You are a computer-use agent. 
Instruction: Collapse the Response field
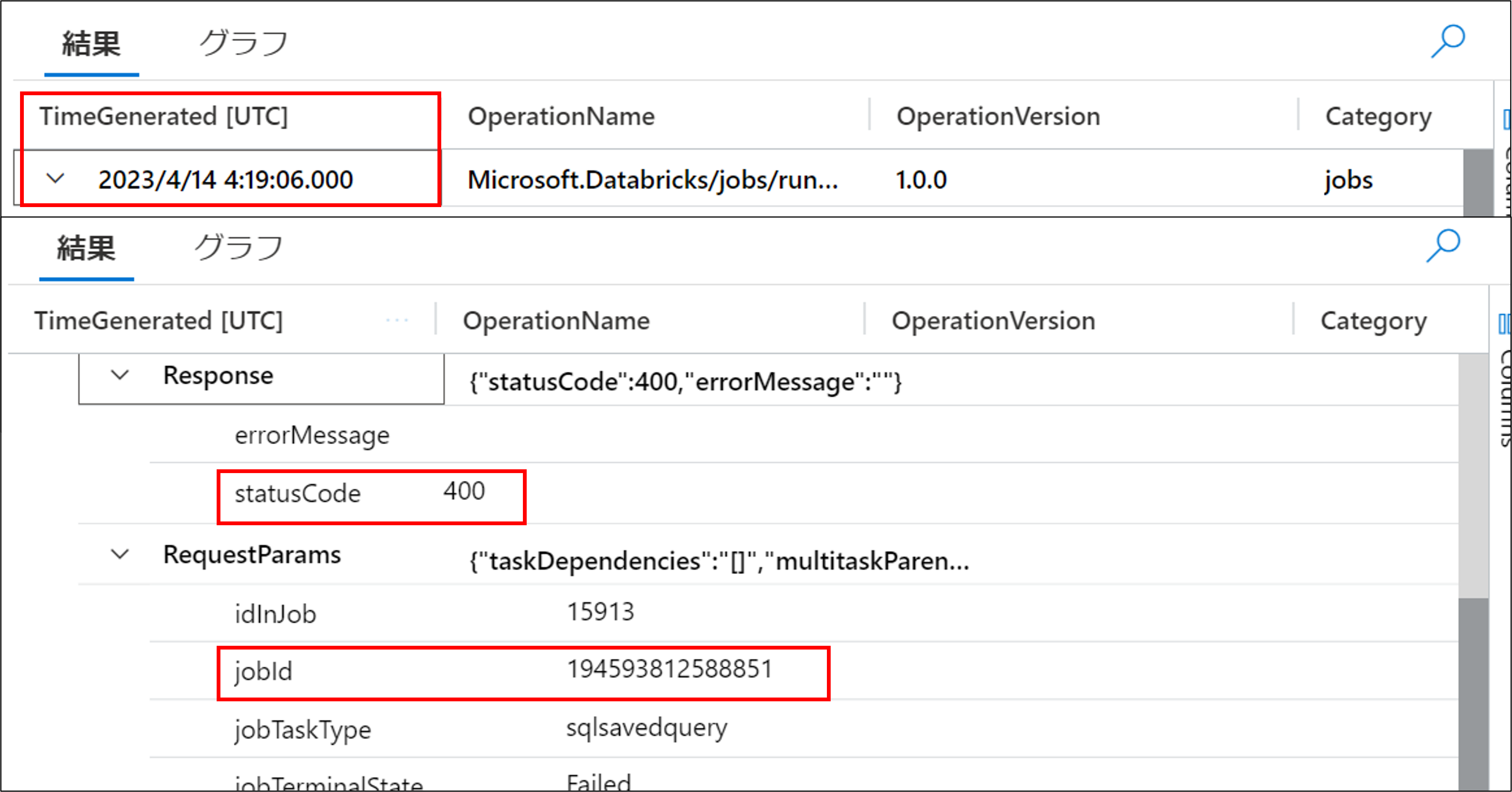point(120,375)
